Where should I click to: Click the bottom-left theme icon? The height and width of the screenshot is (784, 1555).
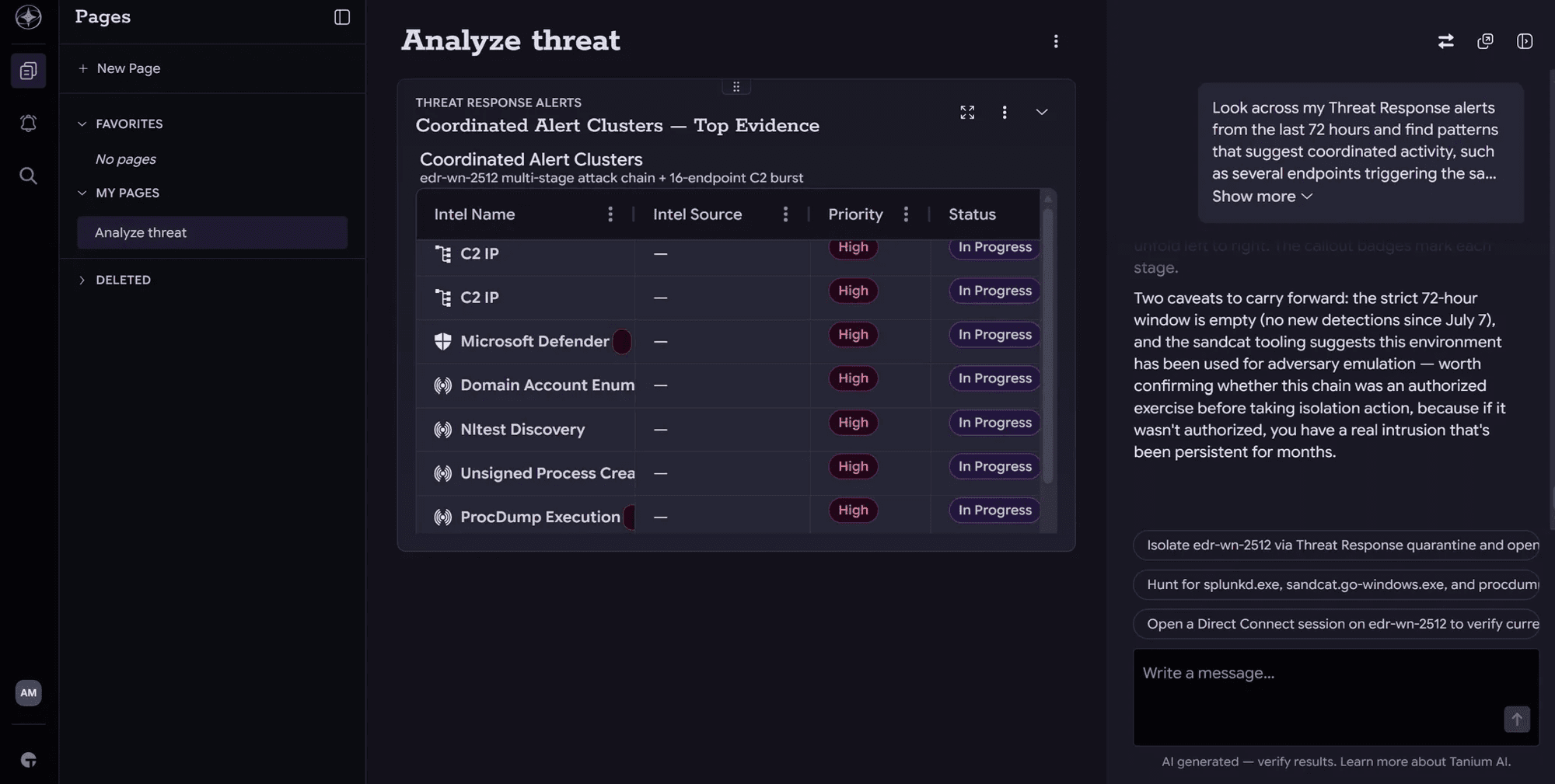point(28,760)
